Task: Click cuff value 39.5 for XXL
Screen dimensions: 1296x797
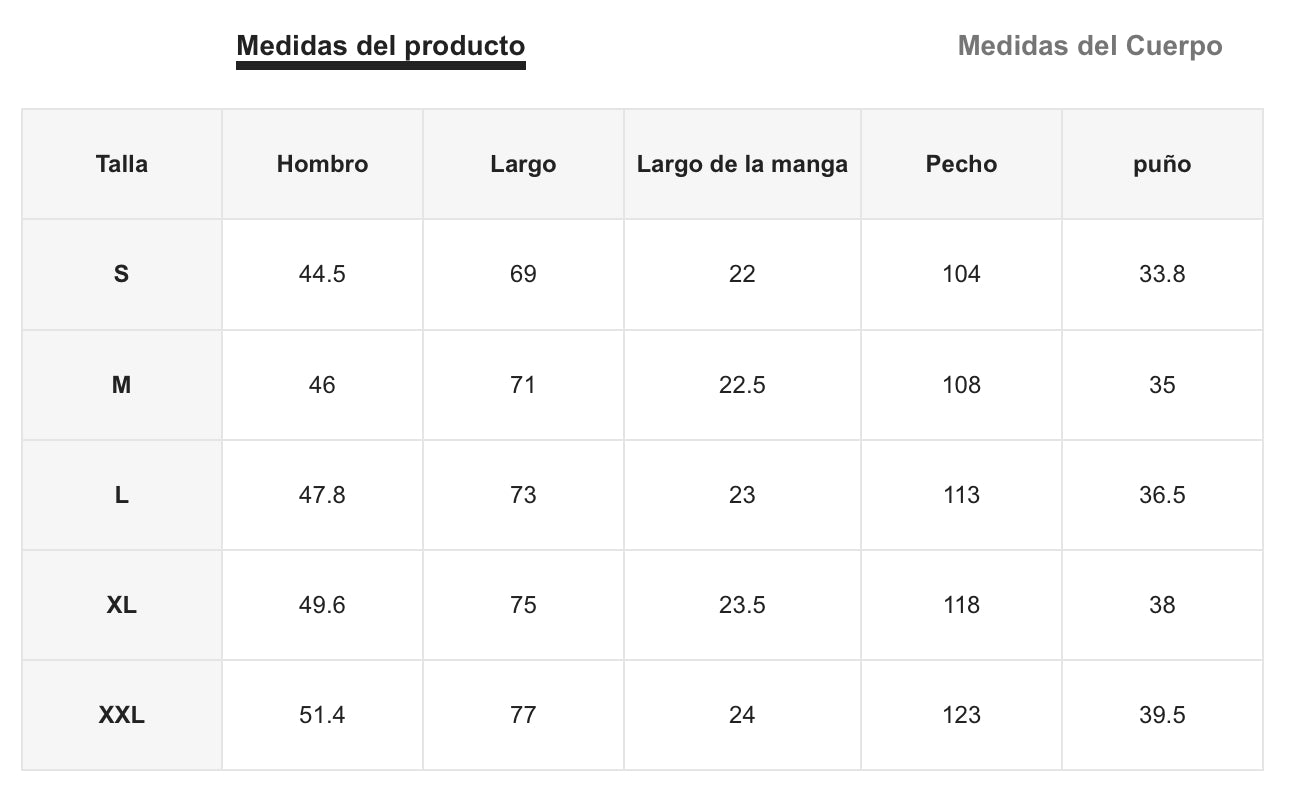Action: 1162,715
